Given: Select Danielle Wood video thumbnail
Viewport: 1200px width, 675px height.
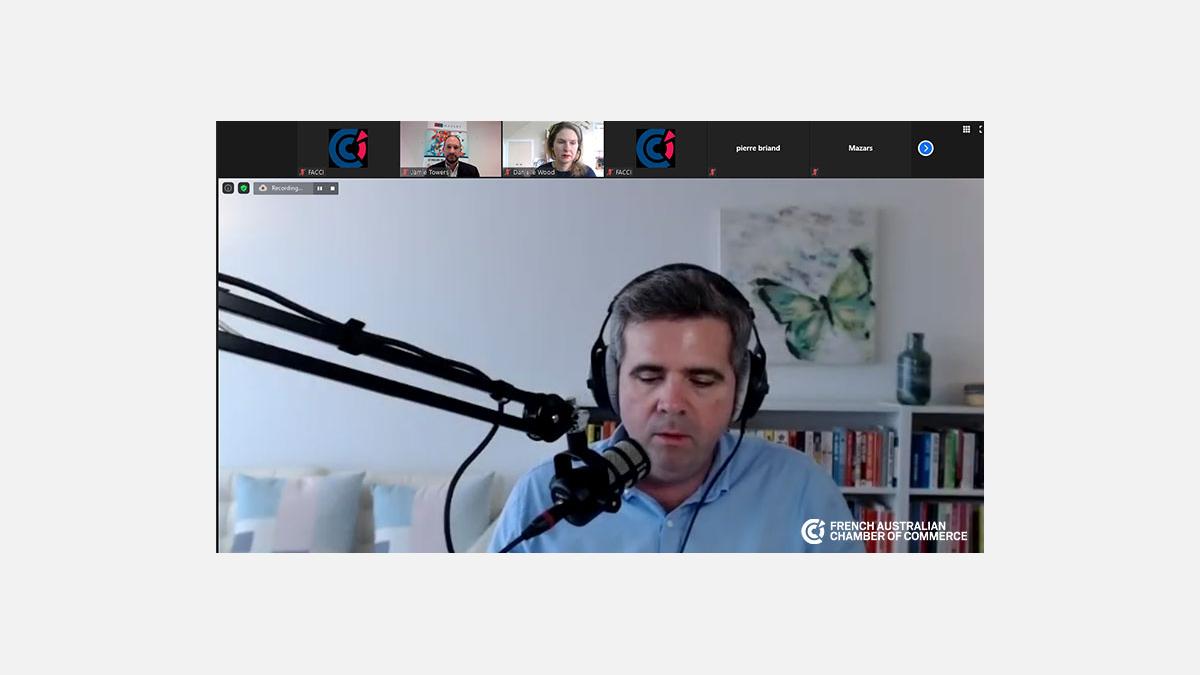Looking at the screenshot, I should click(553, 148).
